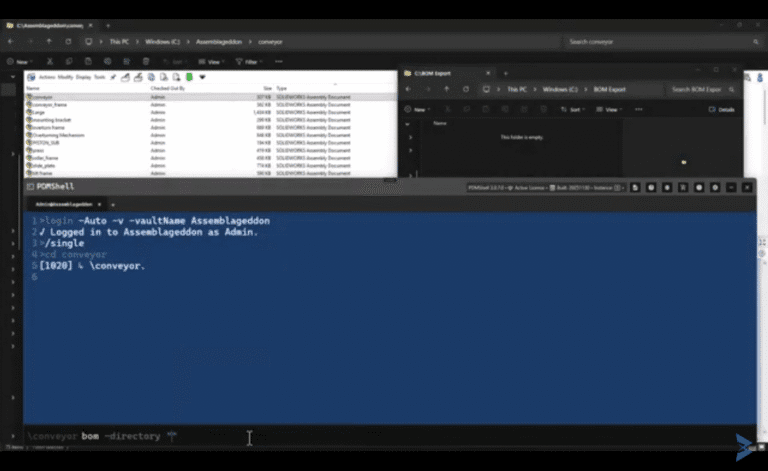768x471 pixels.
Task: Go back in the conveyor Explorer window
Action: pyautogui.click(x=11, y=42)
